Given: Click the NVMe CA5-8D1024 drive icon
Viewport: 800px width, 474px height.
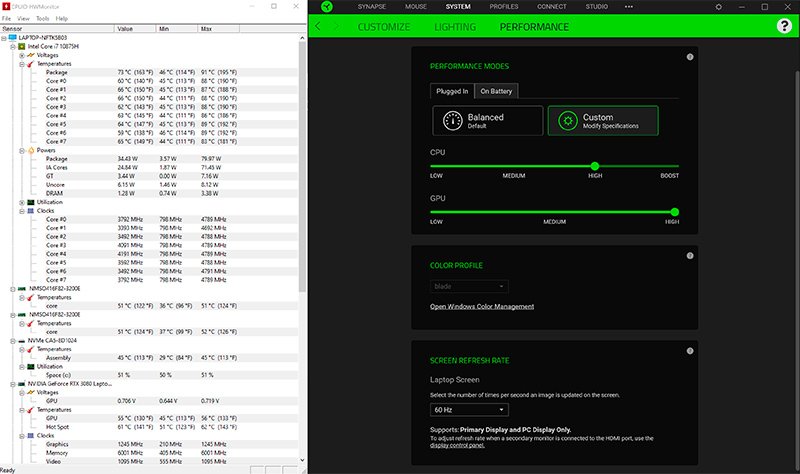Looking at the screenshot, I should click(x=21, y=341).
